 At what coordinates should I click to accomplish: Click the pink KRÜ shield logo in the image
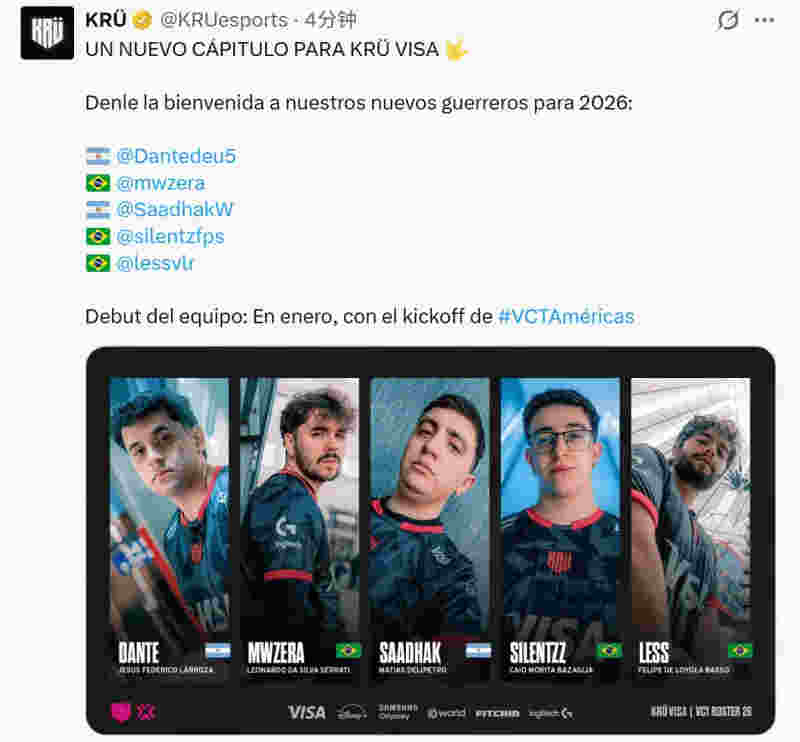[x=121, y=712]
